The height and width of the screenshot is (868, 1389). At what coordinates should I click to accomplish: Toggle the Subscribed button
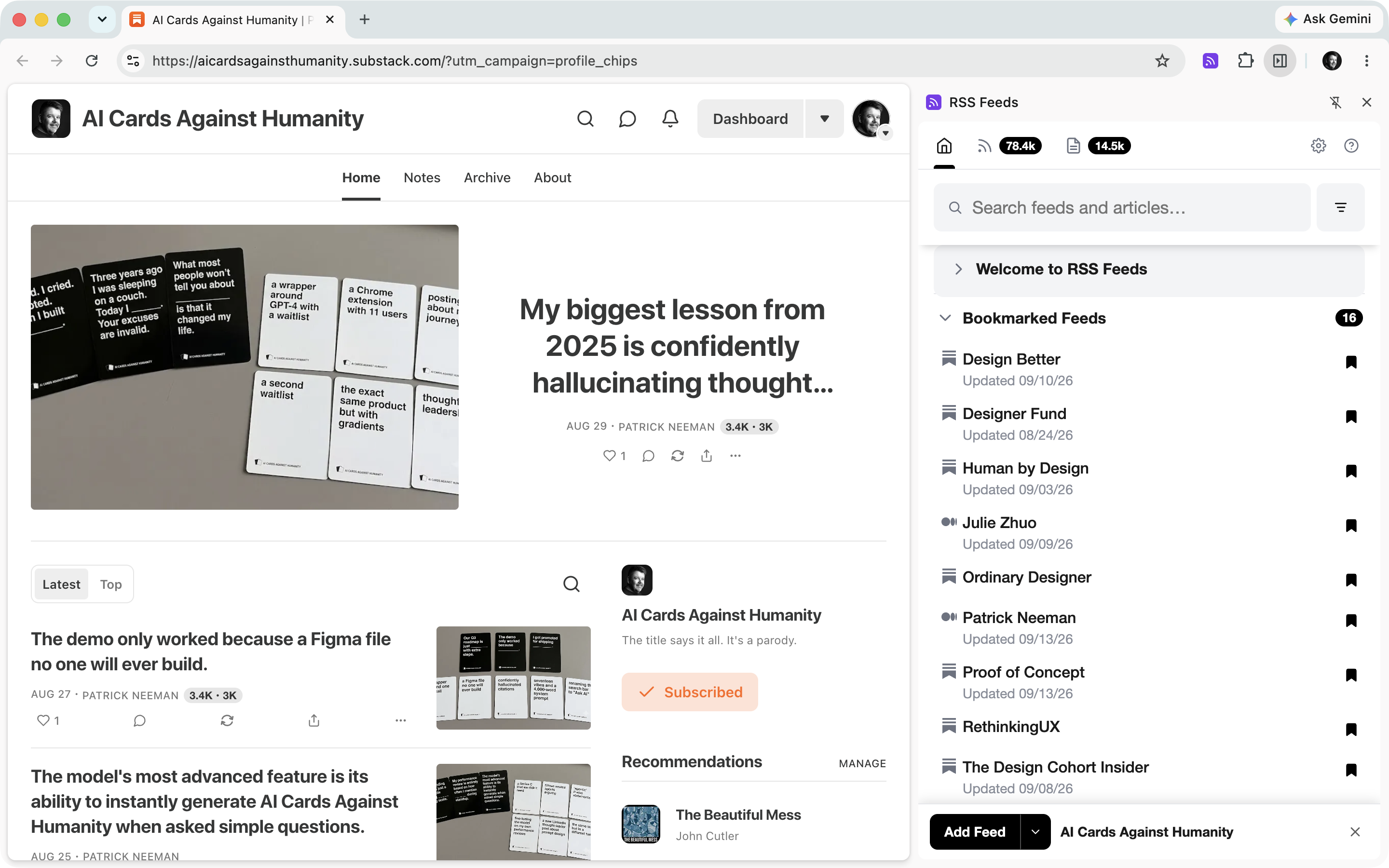pyautogui.click(x=689, y=692)
